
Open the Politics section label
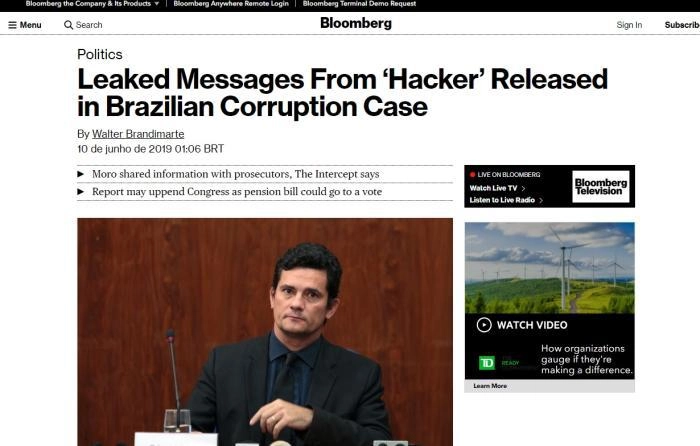100,54
